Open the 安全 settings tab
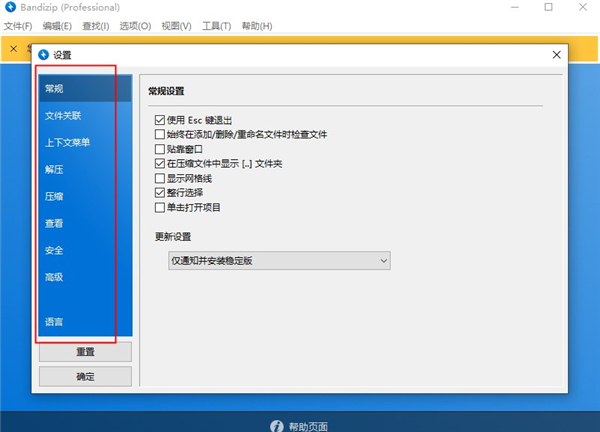Image resolution: width=600 pixels, height=432 pixels. tap(85, 250)
